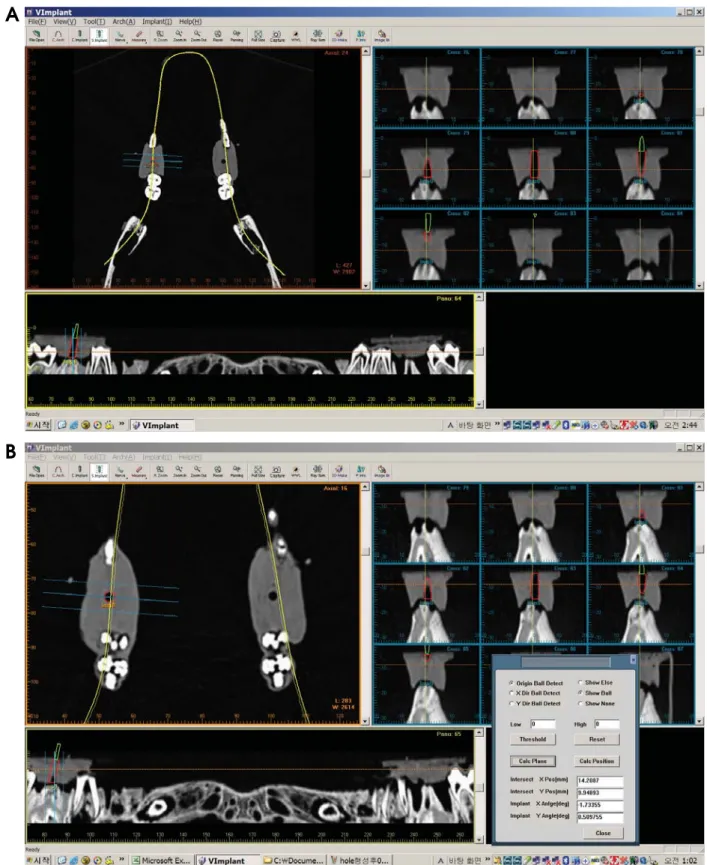Select C.Implant tool in window A toolbar
The height and width of the screenshot is (865, 707).
point(79,36)
